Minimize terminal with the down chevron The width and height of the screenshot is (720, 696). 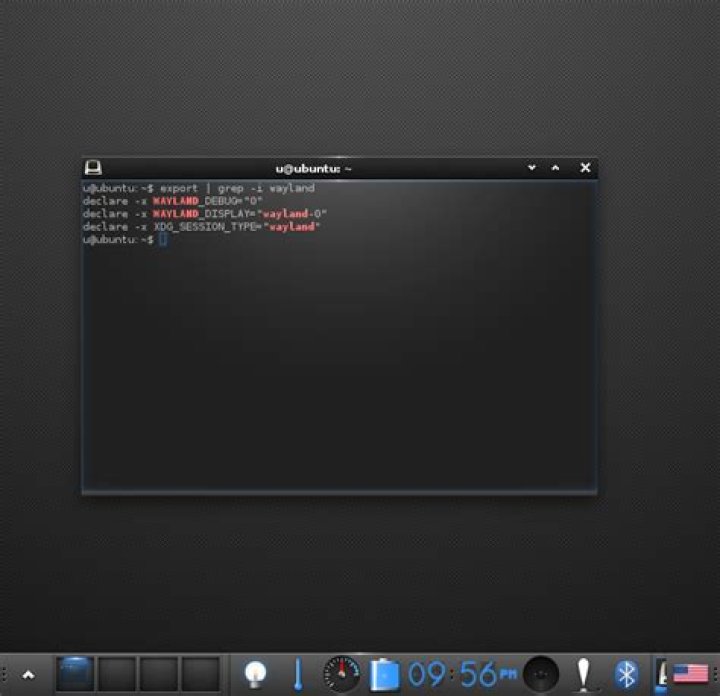(x=532, y=168)
